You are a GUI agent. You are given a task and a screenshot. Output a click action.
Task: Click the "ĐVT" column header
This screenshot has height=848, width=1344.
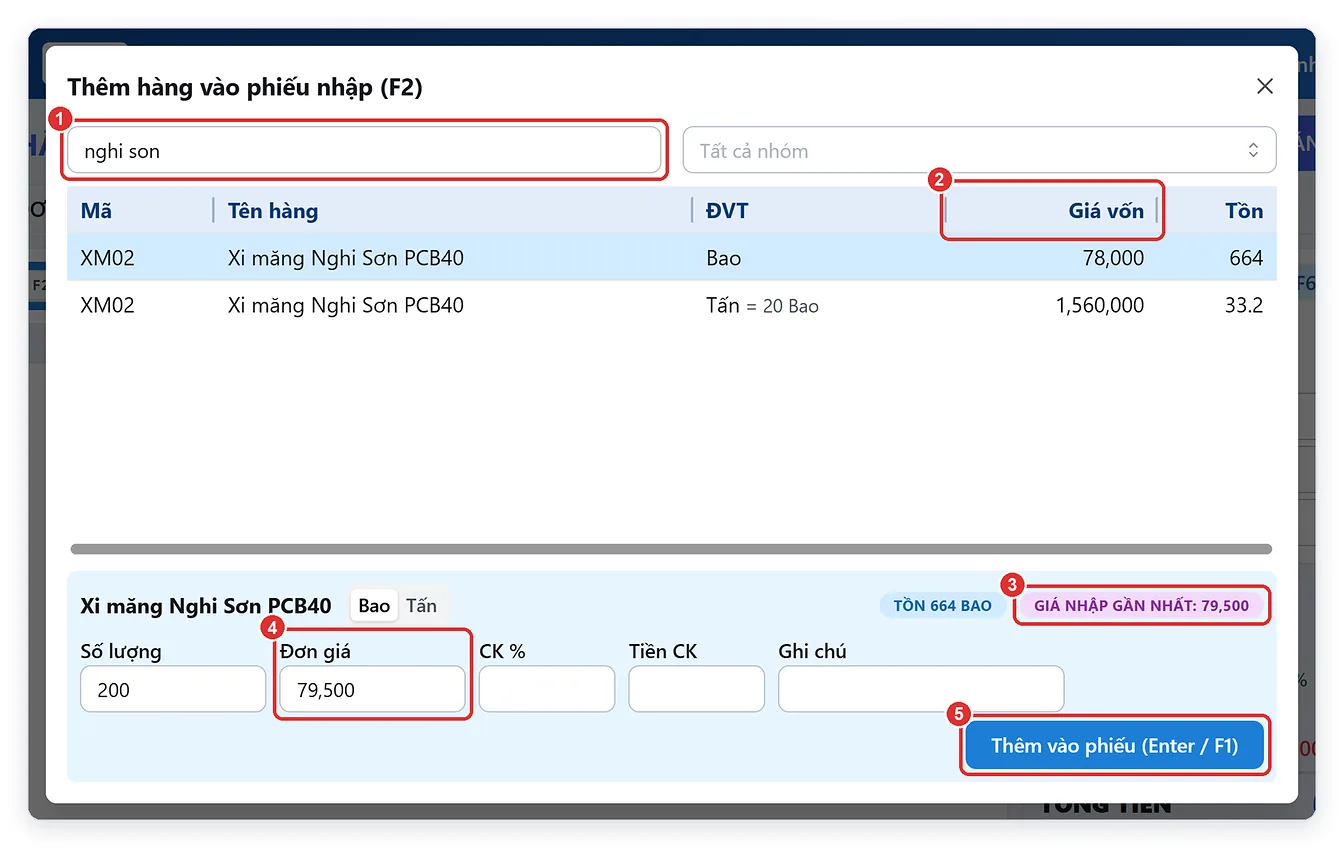(727, 211)
